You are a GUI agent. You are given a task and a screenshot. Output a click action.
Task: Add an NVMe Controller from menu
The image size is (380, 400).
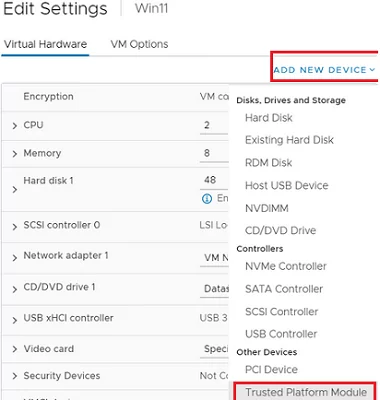[x=286, y=266]
